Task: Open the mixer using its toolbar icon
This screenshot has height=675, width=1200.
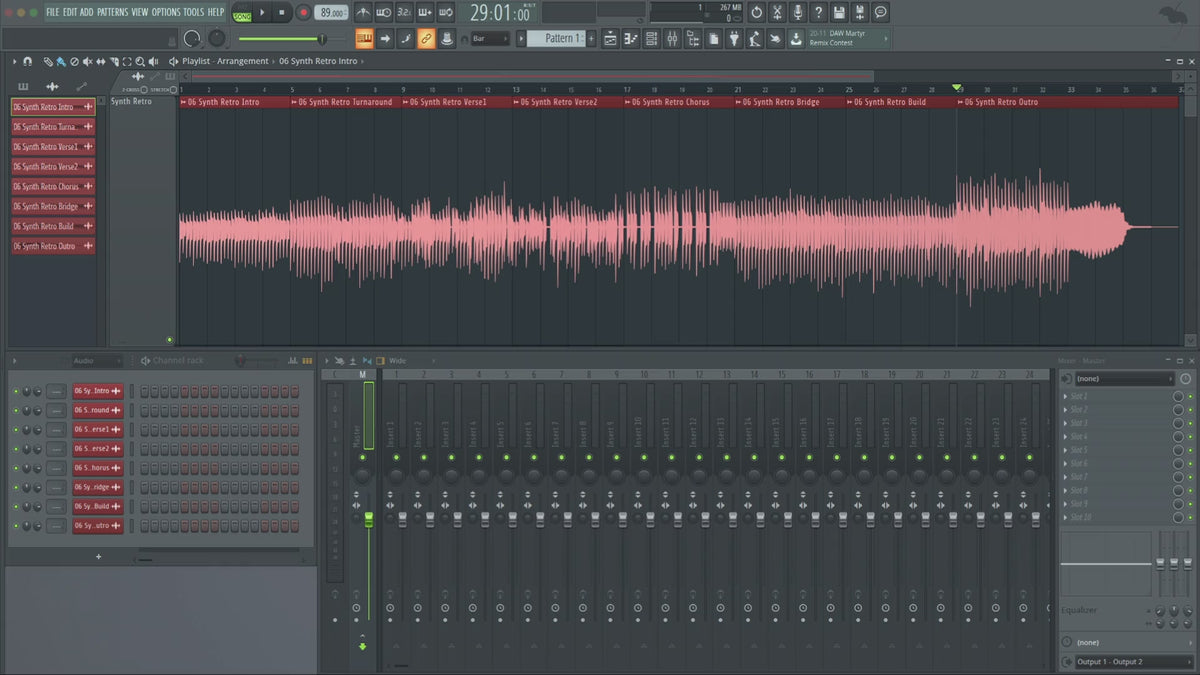Action: (671, 39)
